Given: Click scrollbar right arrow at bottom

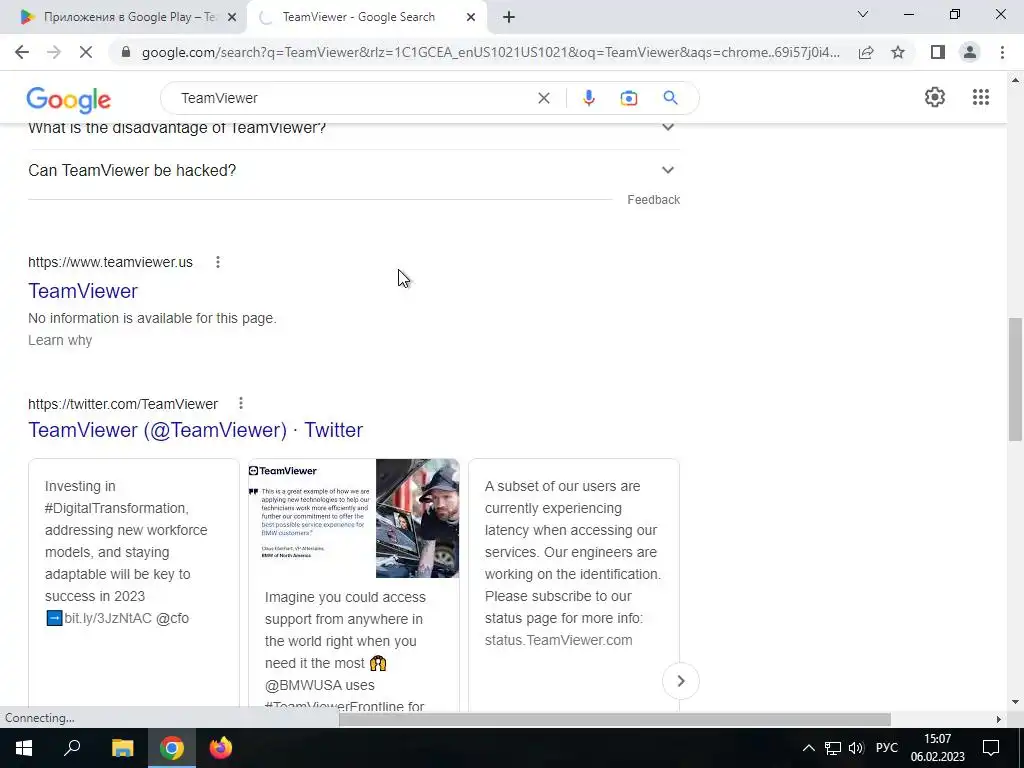Looking at the screenshot, I should coord(998,719).
